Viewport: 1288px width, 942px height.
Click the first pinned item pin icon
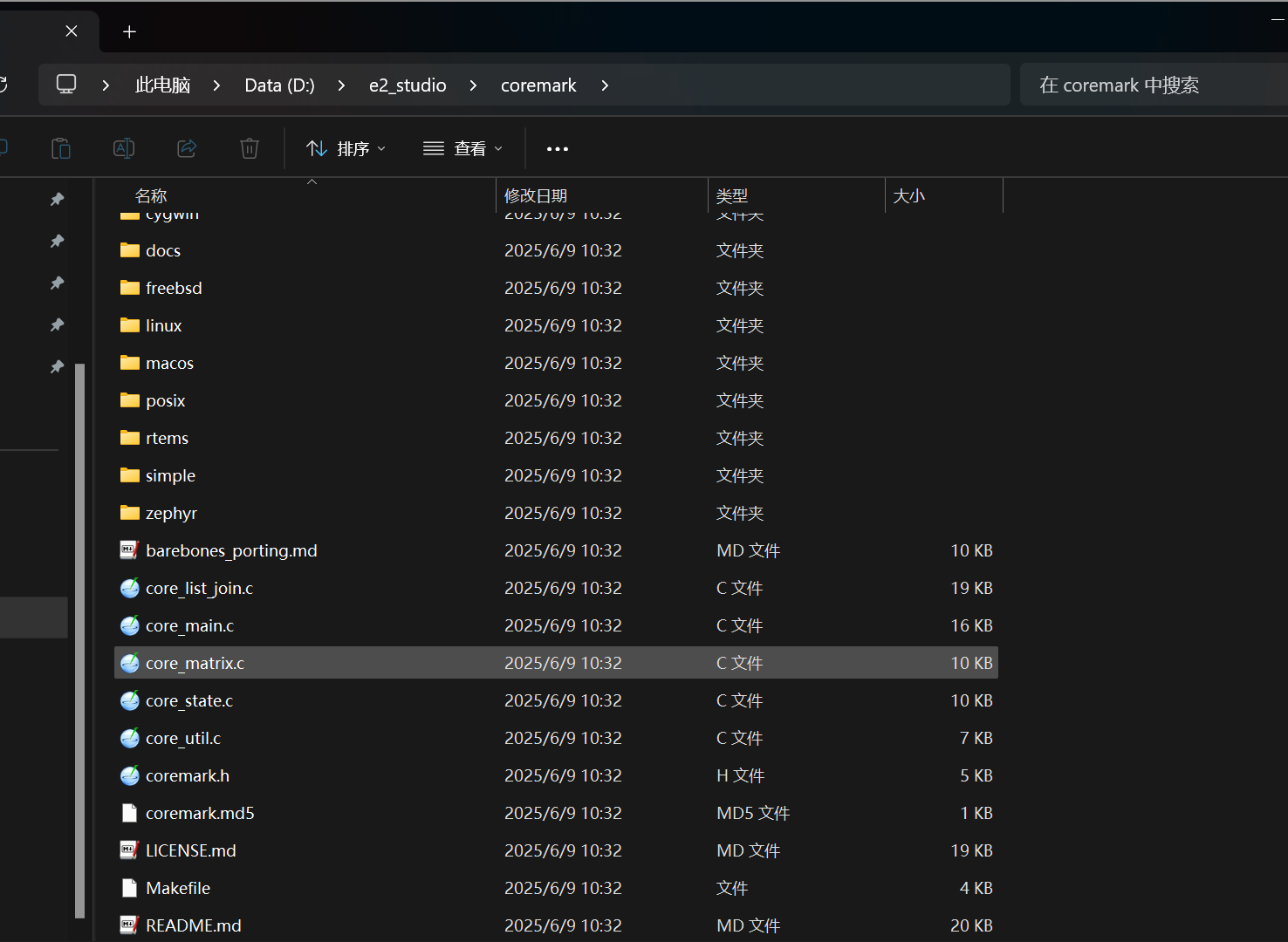(58, 199)
